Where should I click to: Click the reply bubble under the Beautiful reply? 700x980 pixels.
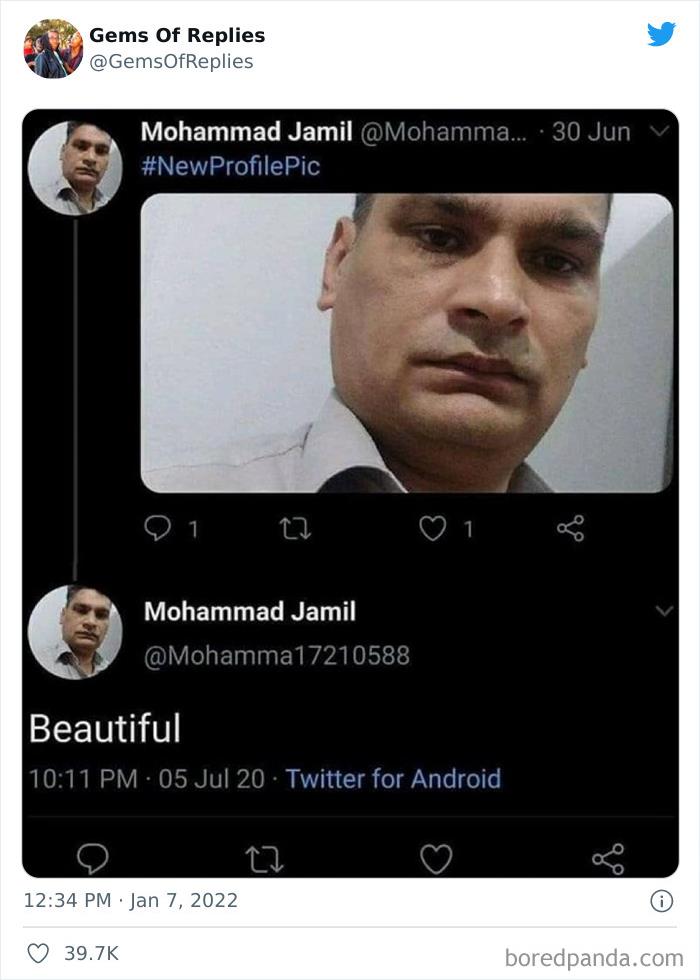click(x=92, y=856)
